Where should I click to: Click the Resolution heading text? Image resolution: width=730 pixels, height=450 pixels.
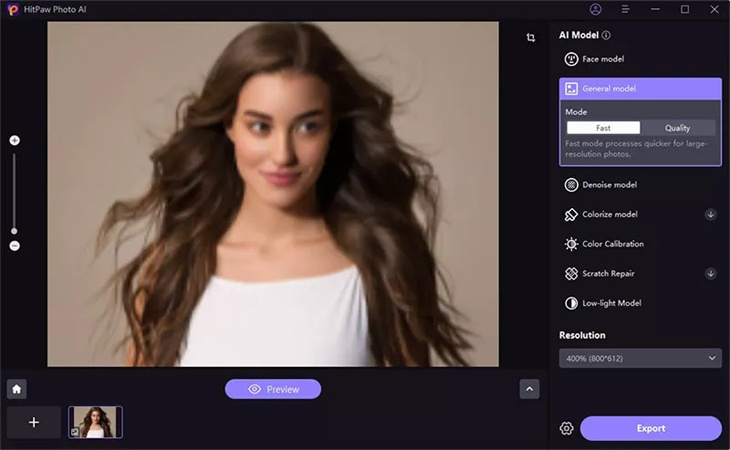point(582,335)
